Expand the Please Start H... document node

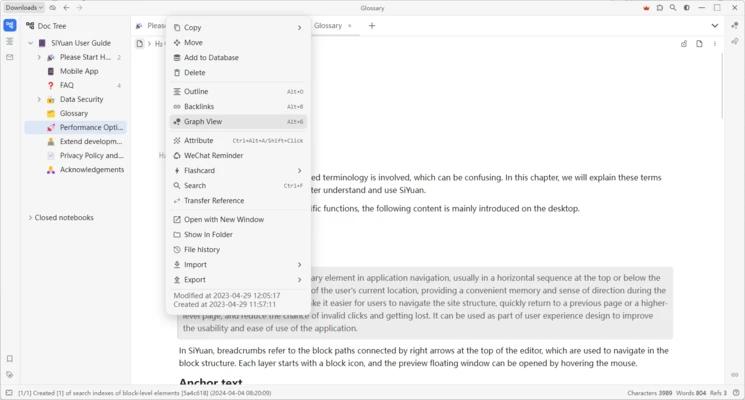(39, 57)
